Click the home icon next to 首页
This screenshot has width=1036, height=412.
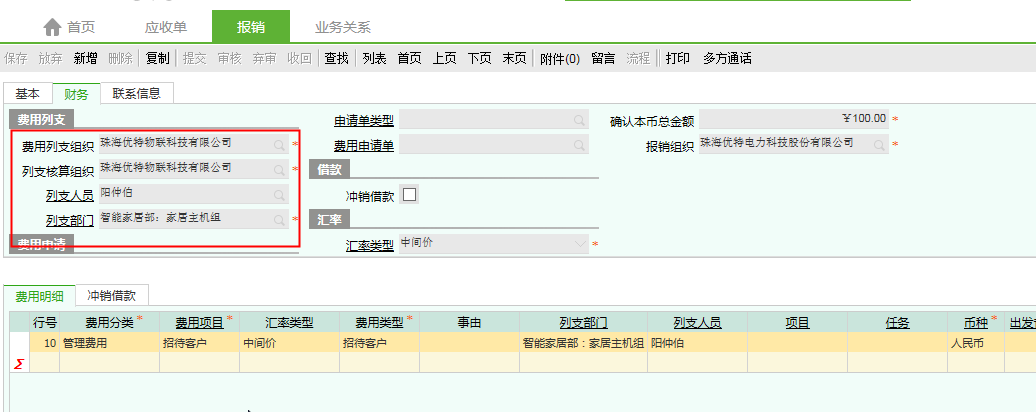52,26
